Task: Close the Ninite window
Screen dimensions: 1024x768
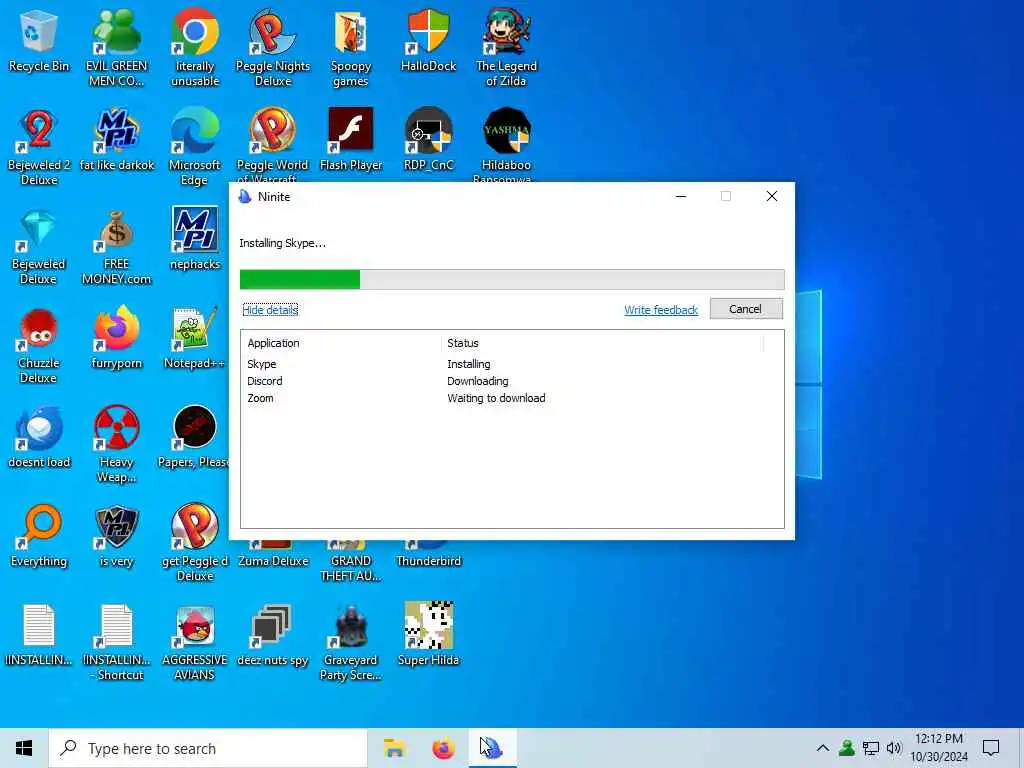Action: pyautogui.click(x=771, y=197)
